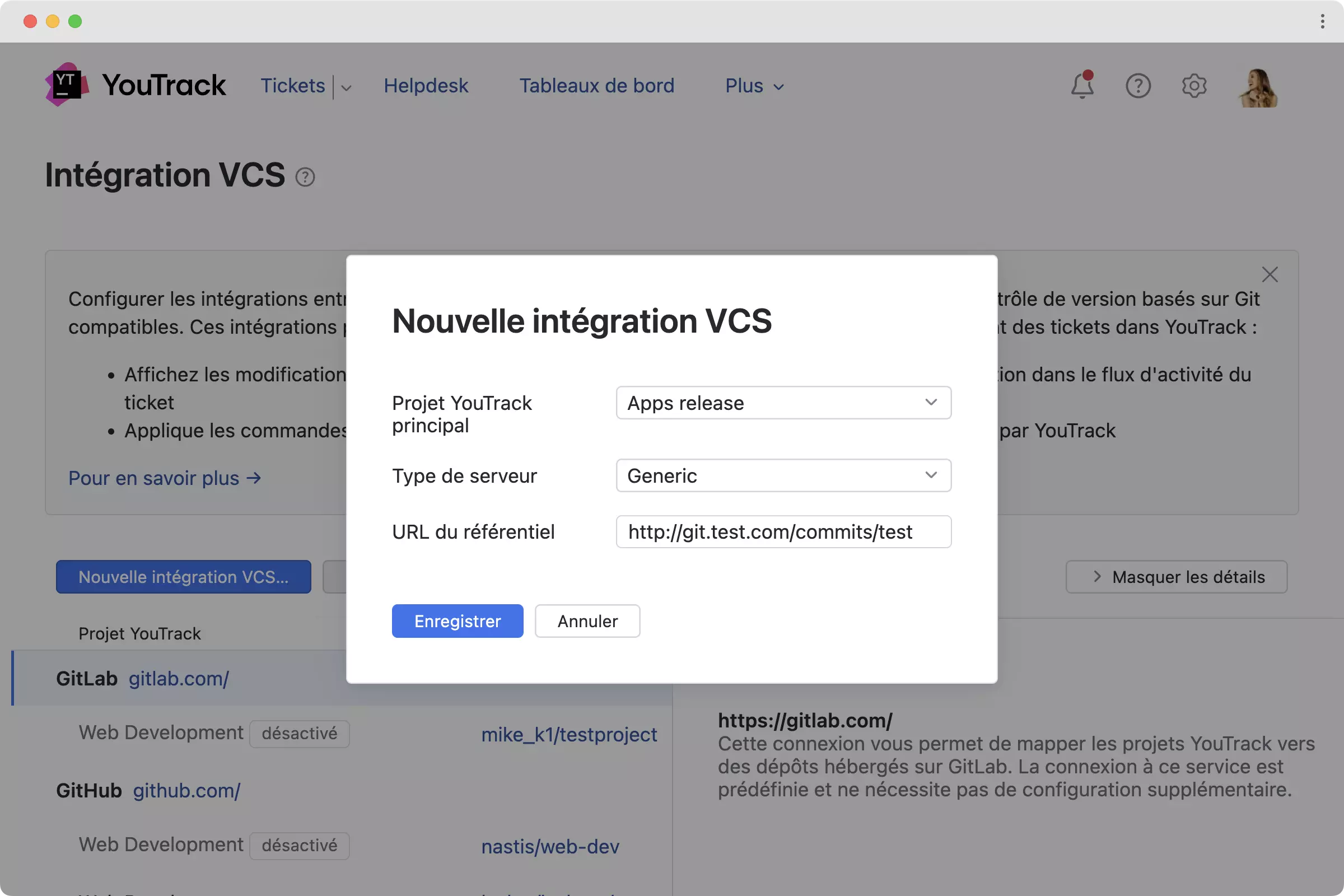This screenshot has width=1344, height=896.
Task: Open the settings gear menu
Action: pos(1194,86)
